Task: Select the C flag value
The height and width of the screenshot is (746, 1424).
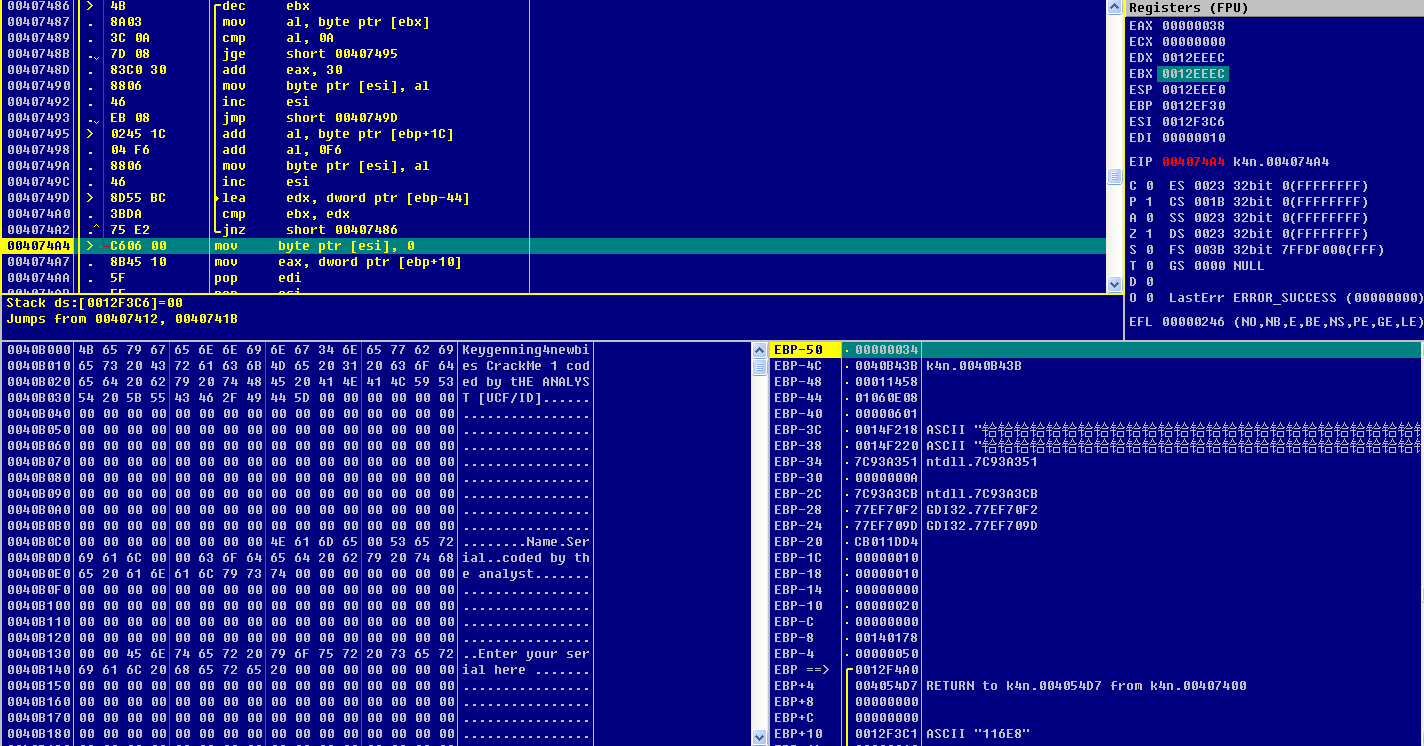Action: [1149, 186]
